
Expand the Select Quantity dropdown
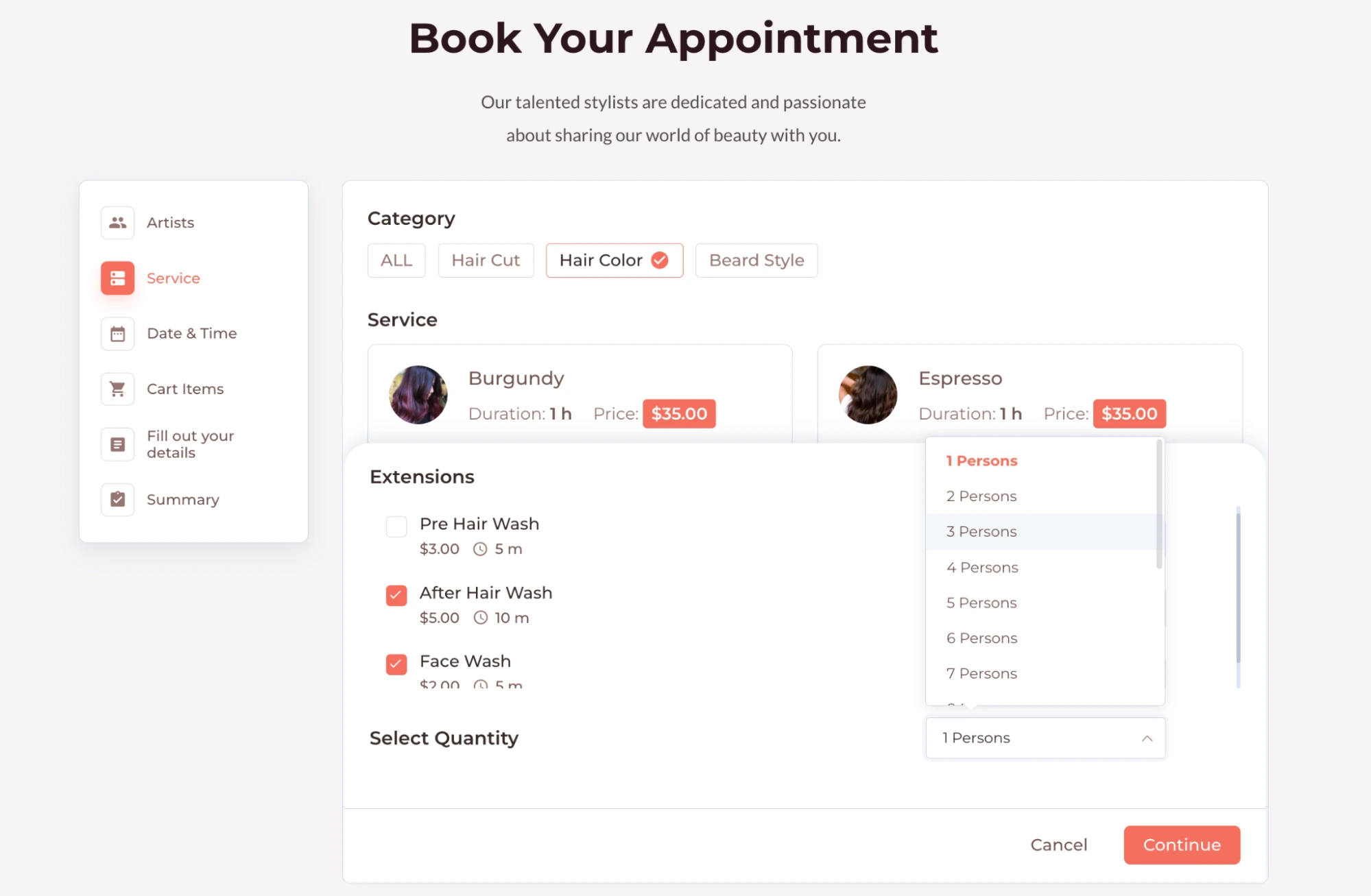pyautogui.click(x=1045, y=738)
